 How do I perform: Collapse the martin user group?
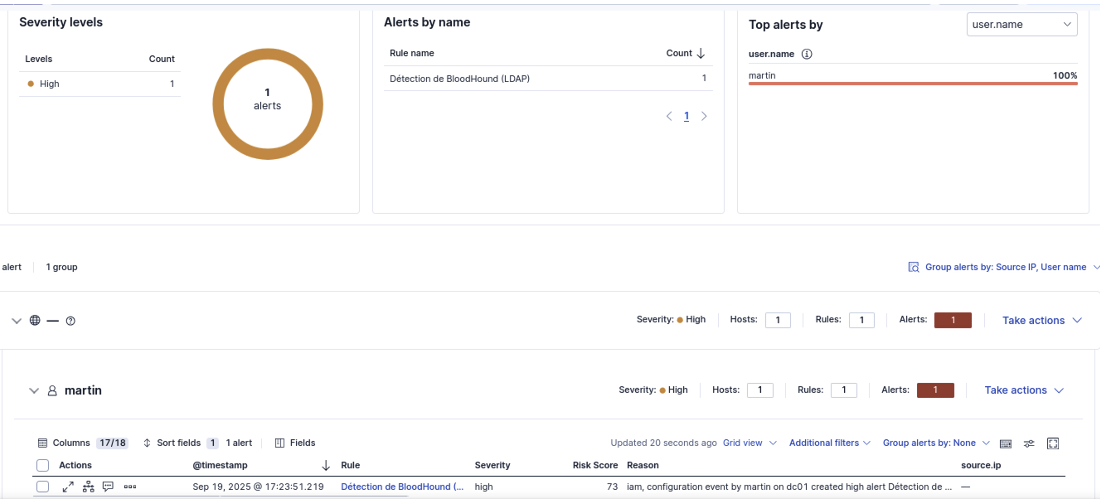34,391
